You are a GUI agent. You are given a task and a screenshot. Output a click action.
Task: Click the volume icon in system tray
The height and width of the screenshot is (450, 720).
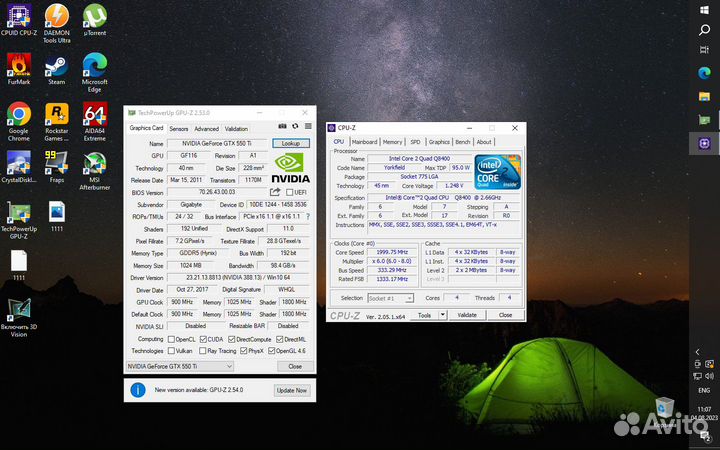710,376
